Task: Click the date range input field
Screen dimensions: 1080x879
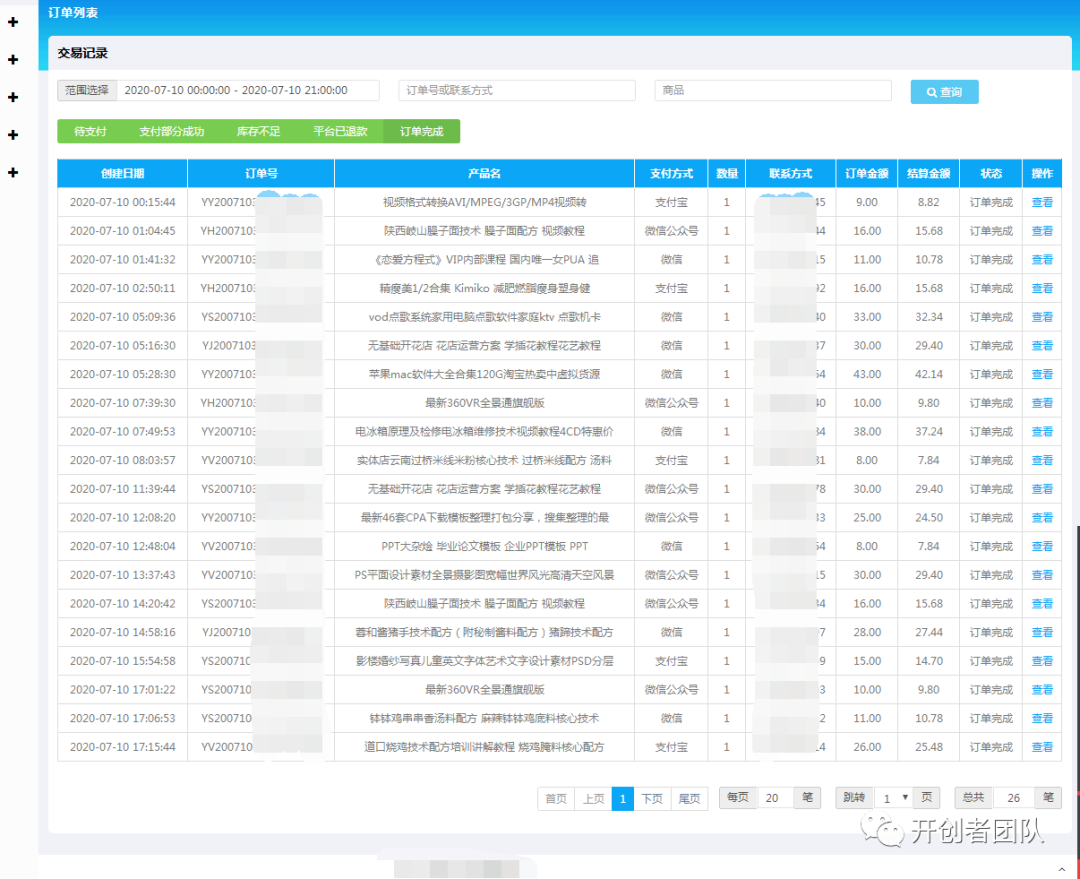Action: pyautogui.click(x=248, y=90)
